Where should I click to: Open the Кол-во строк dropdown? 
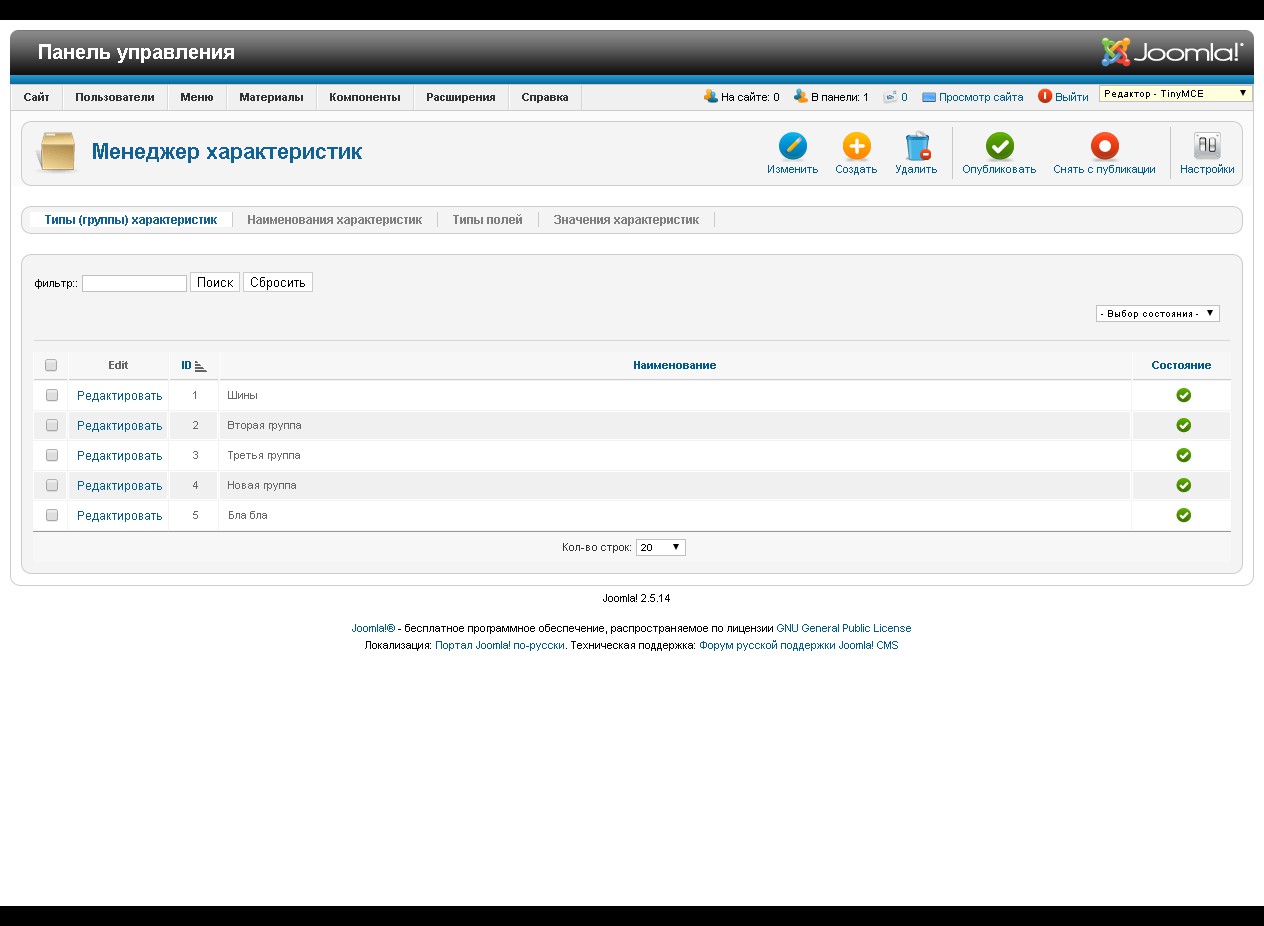click(x=661, y=547)
